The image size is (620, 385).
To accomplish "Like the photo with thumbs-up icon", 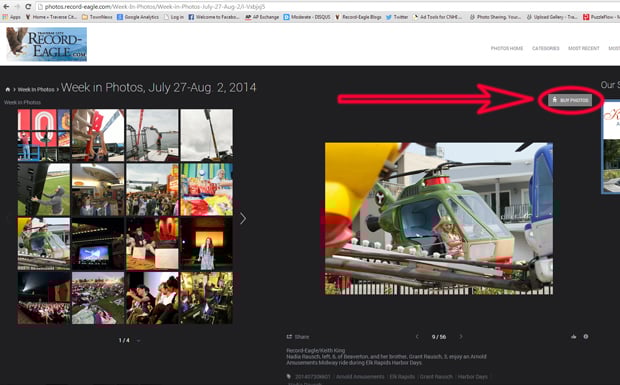I will pos(573,337).
